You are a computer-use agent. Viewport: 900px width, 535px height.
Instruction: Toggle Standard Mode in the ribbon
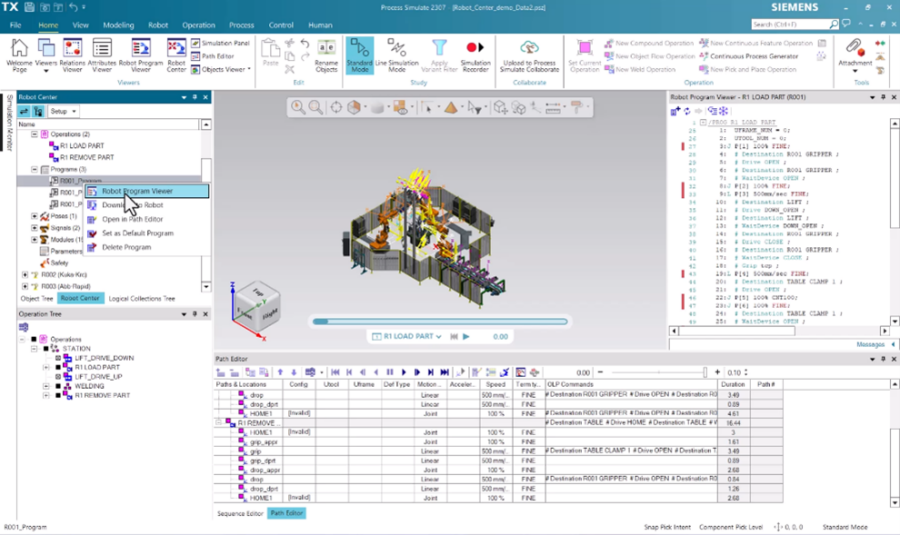[360, 55]
